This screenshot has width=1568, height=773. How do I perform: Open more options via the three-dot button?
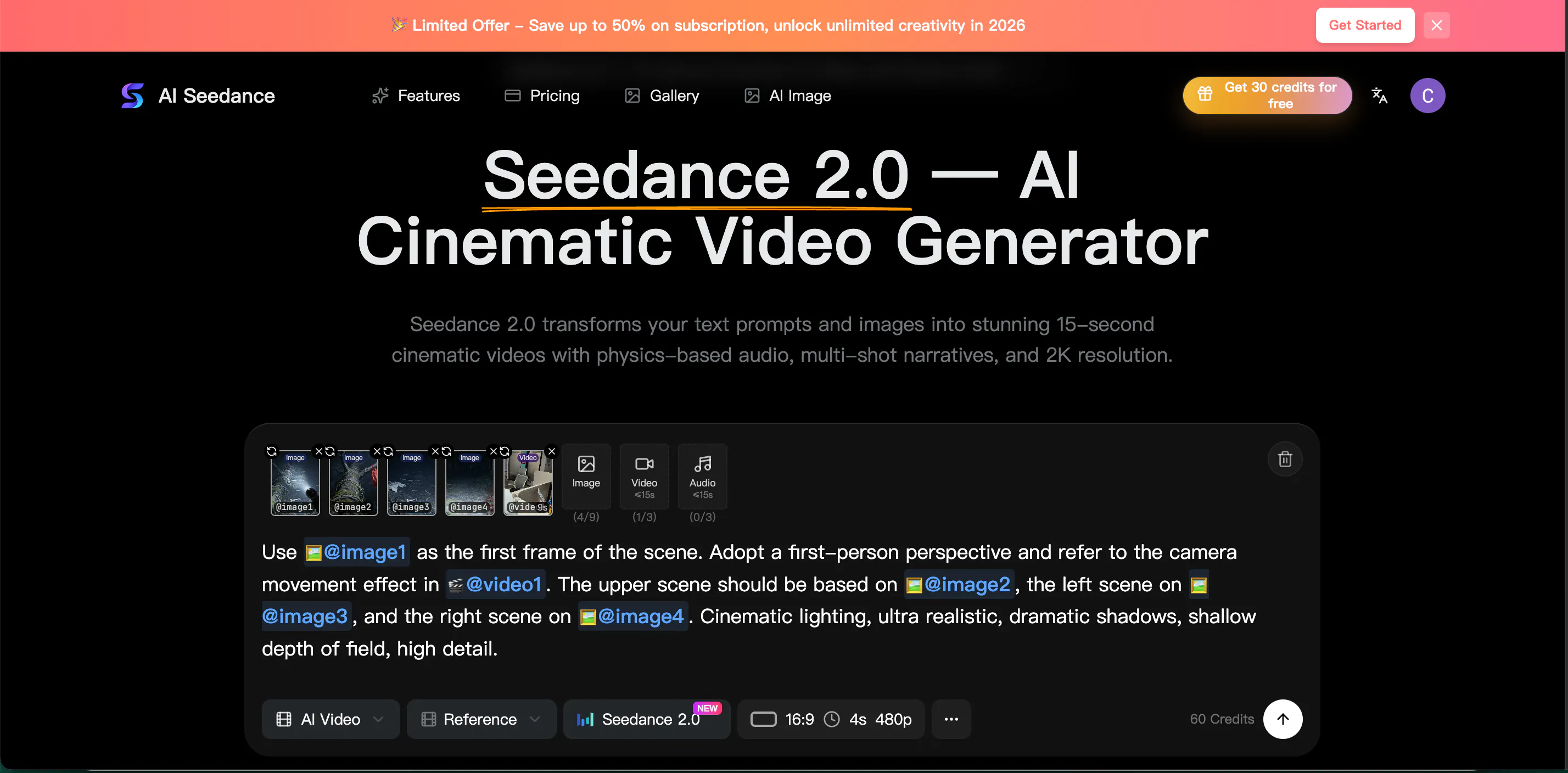click(951, 719)
